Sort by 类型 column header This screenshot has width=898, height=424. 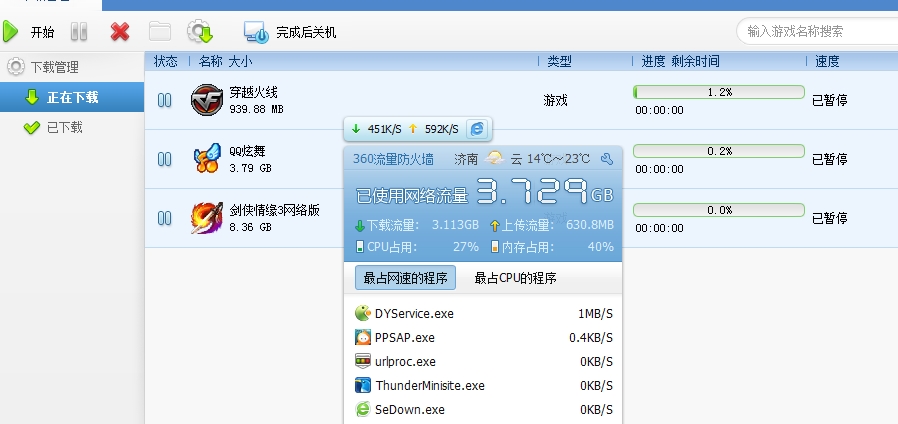point(559,61)
